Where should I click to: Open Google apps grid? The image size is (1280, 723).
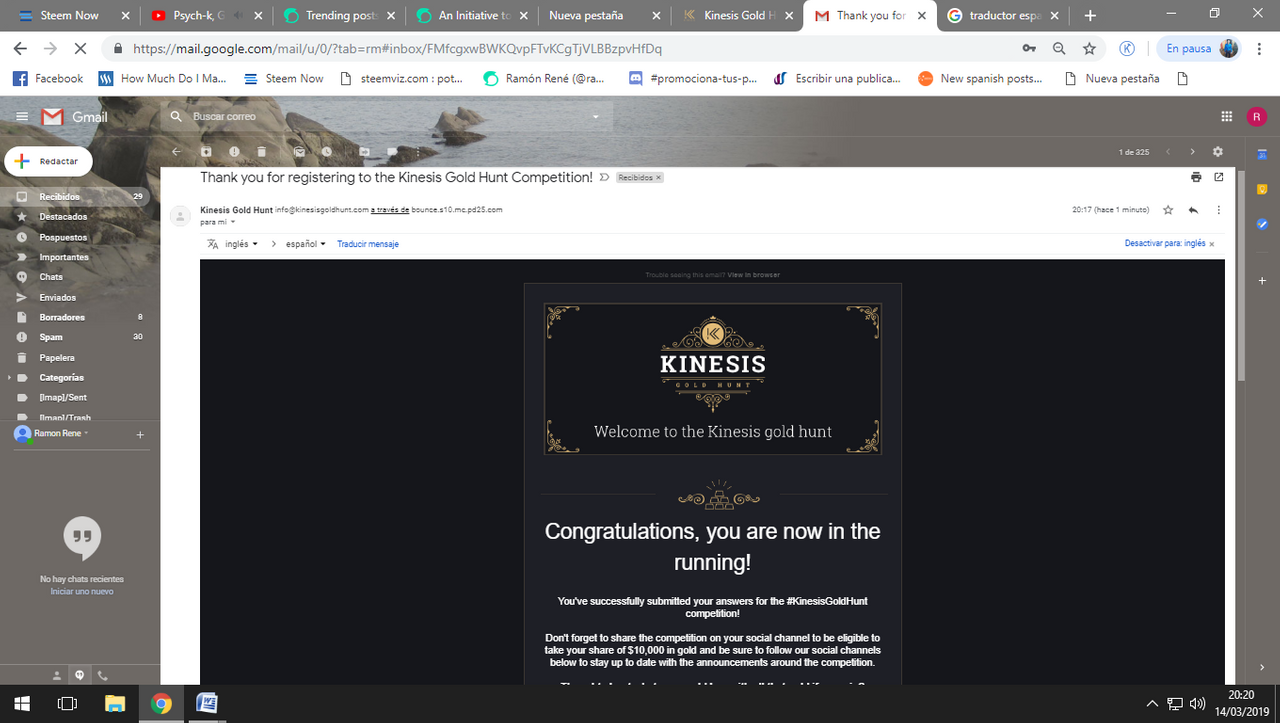click(x=1226, y=117)
